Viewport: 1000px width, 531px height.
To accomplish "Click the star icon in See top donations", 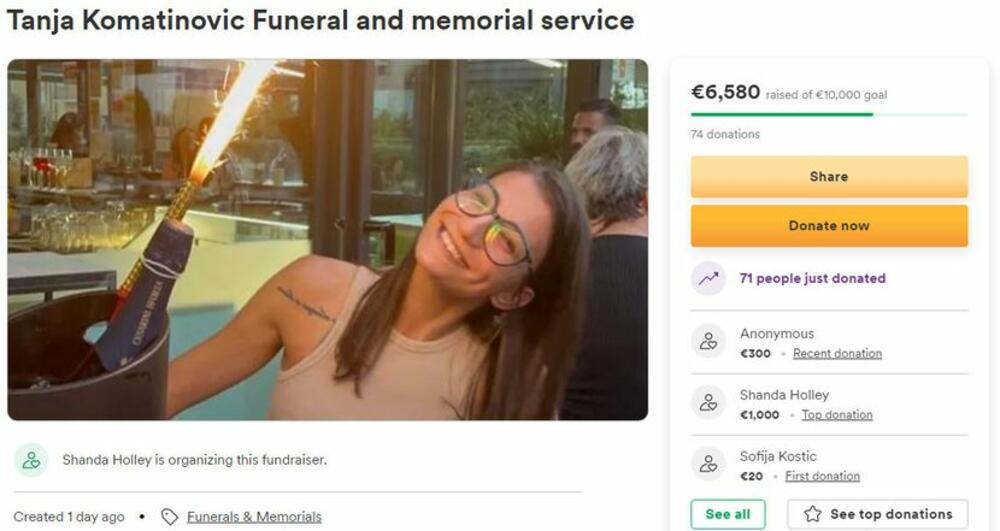I will pyautogui.click(x=813, y=514).
